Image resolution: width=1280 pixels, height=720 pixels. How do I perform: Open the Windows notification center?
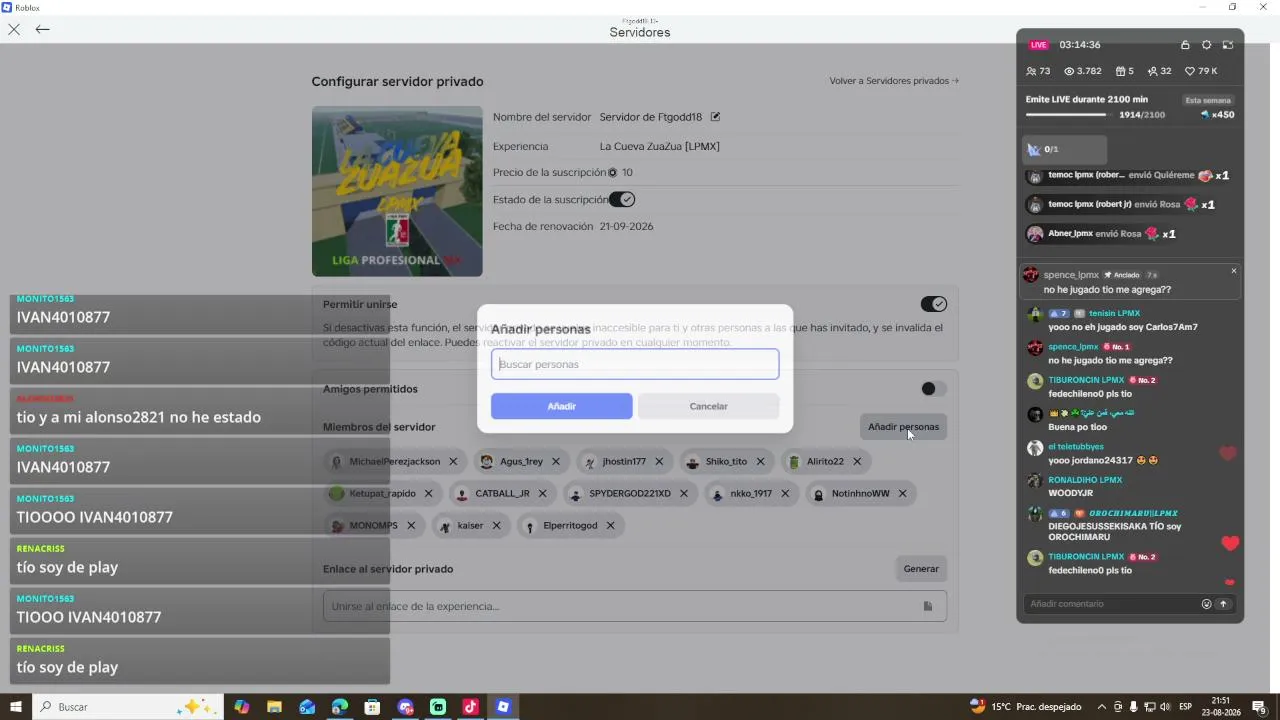click(1259, 707)
